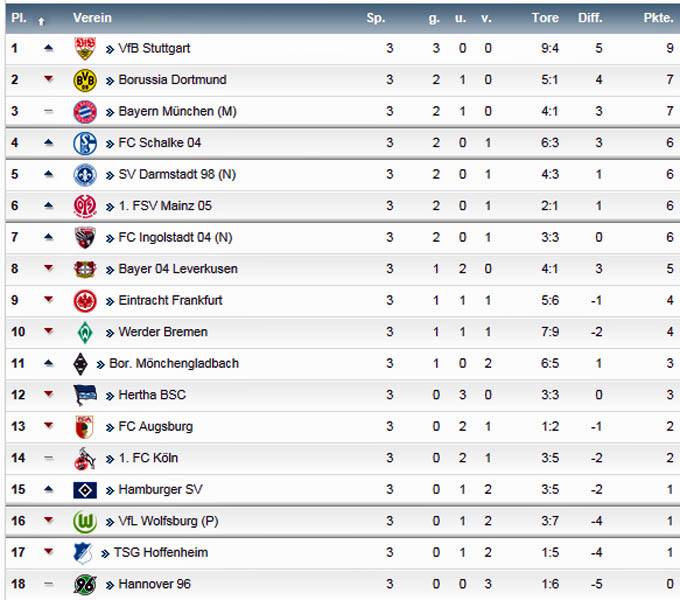Click the sort arrow next to Pl.

(41, 21)
